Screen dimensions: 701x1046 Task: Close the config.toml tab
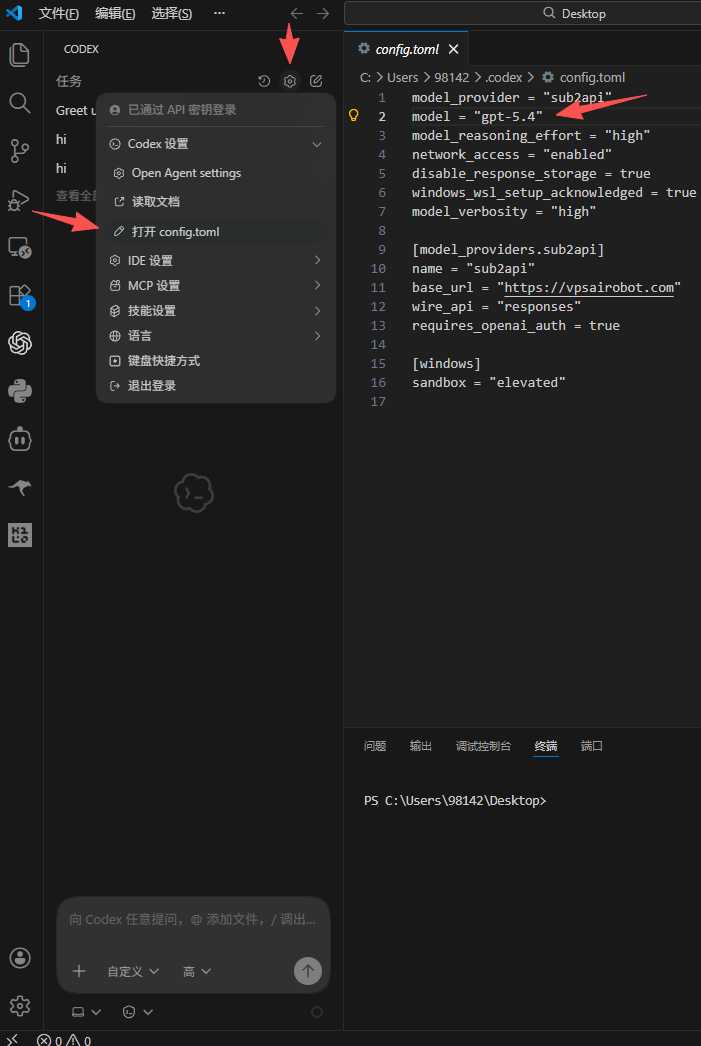point(454,49)
